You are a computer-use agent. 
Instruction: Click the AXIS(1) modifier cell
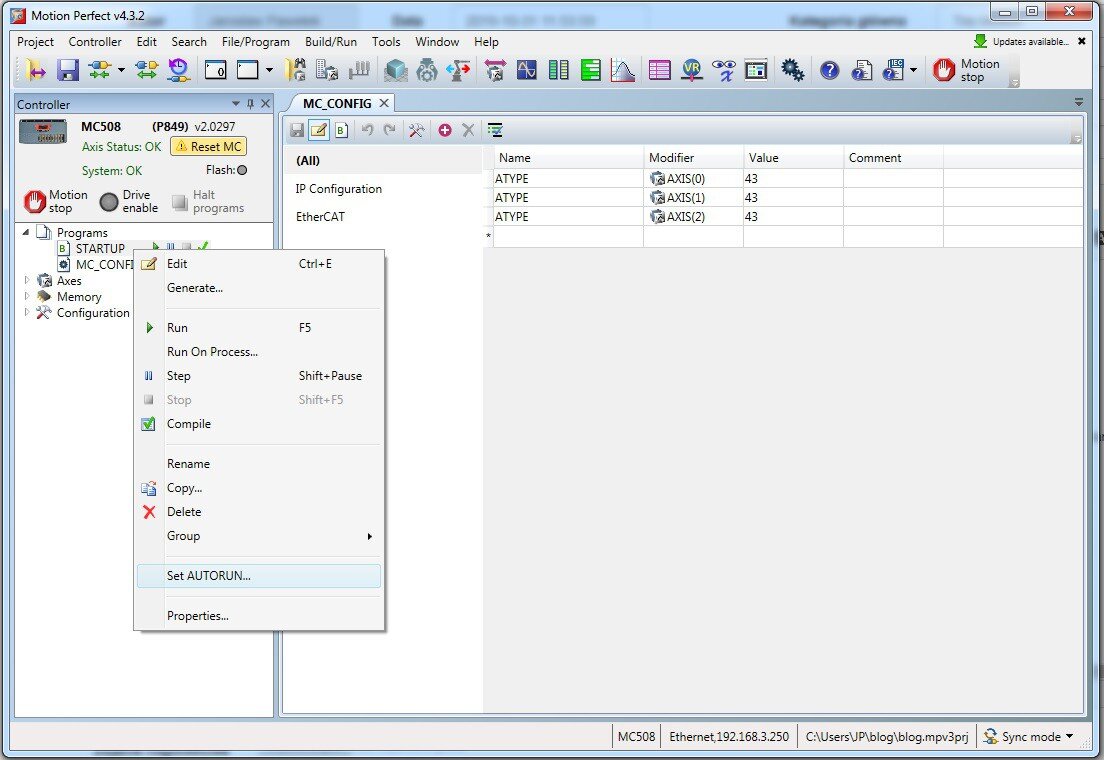coord(693,198)
